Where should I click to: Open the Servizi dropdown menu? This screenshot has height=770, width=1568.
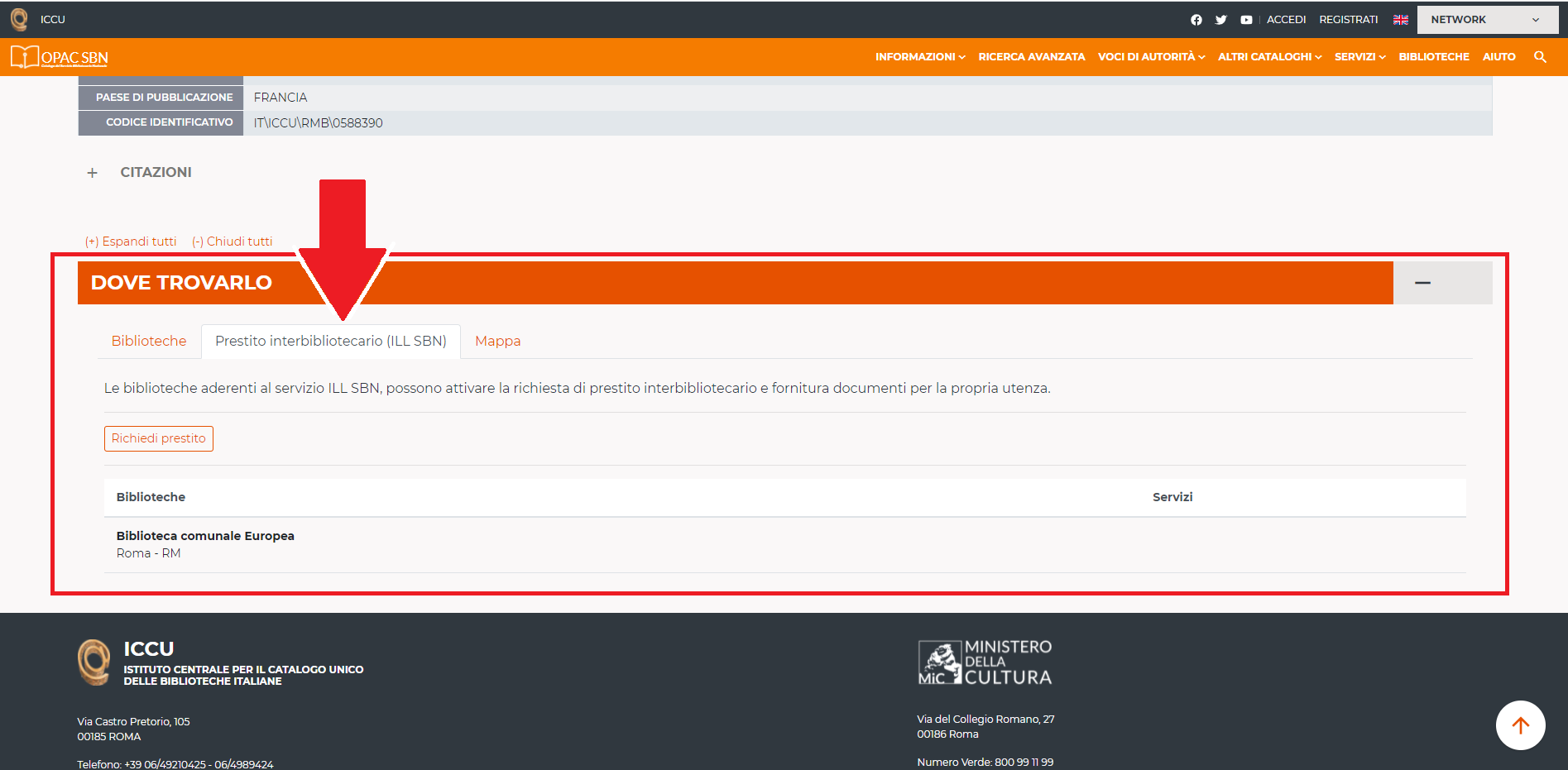point(1359,57)
